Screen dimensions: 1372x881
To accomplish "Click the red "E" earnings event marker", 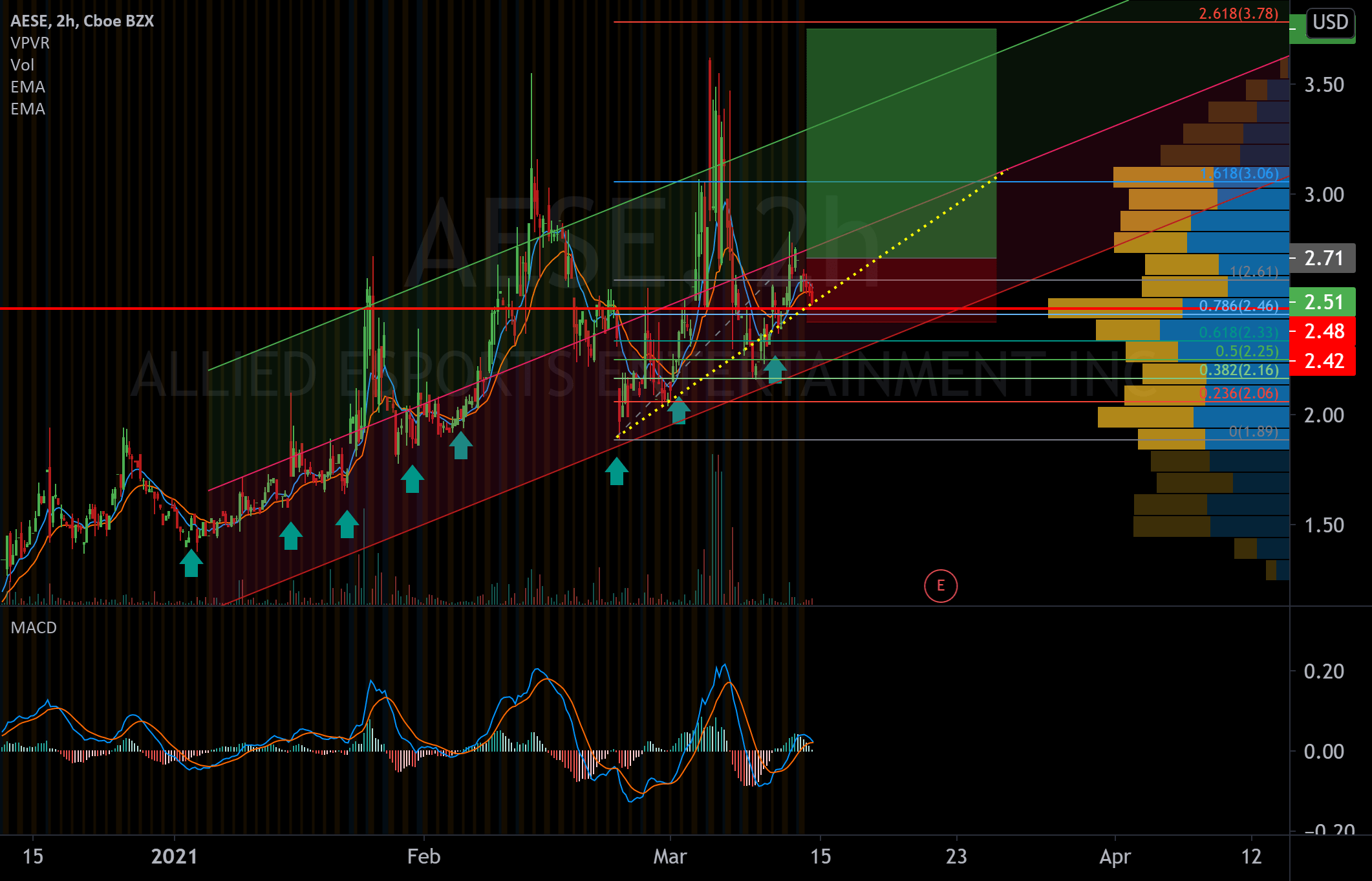I will (x=941, y=585).
